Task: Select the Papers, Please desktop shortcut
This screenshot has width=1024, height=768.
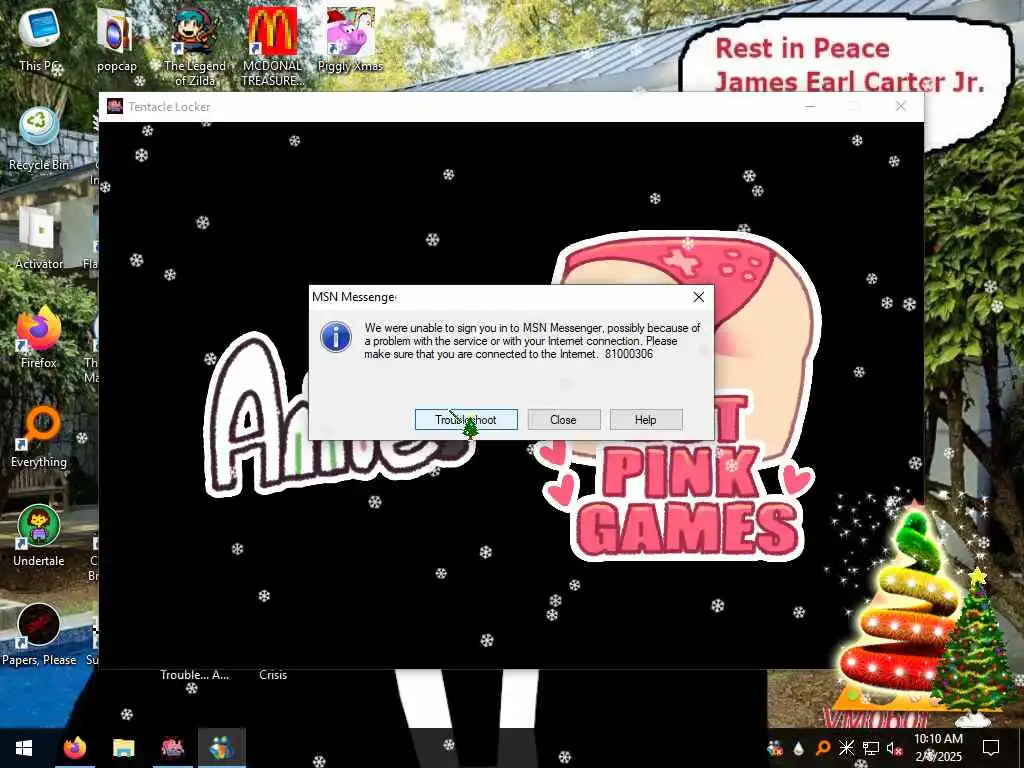Action: pos(39,635)
